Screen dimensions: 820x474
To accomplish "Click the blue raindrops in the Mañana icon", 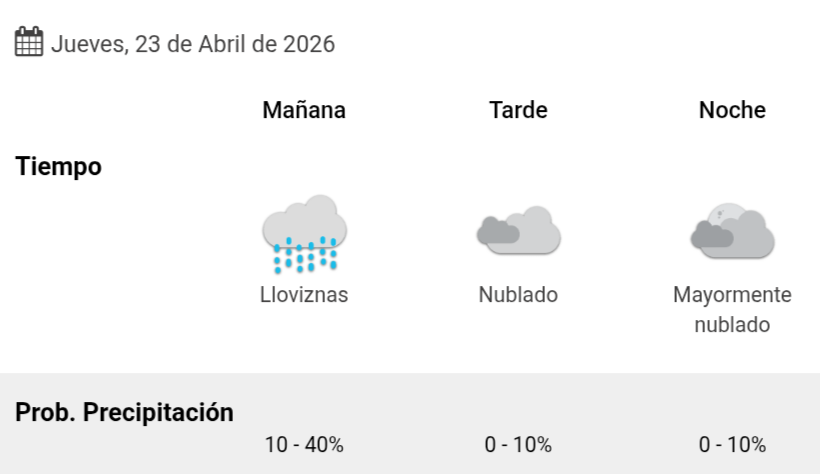I will pyautogui.click(x=305, y=256).
